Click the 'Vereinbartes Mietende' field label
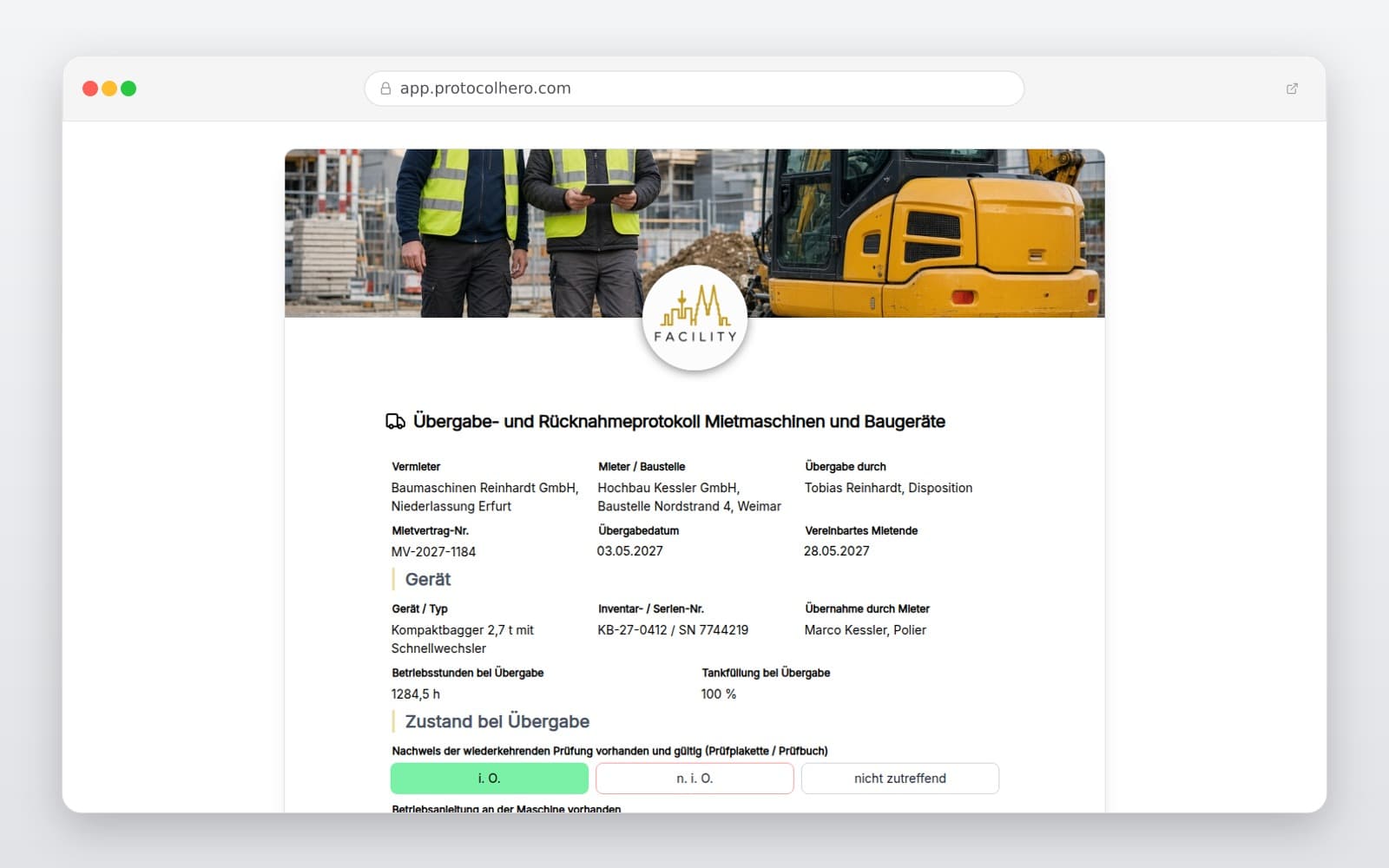 [x=861, y=531]
